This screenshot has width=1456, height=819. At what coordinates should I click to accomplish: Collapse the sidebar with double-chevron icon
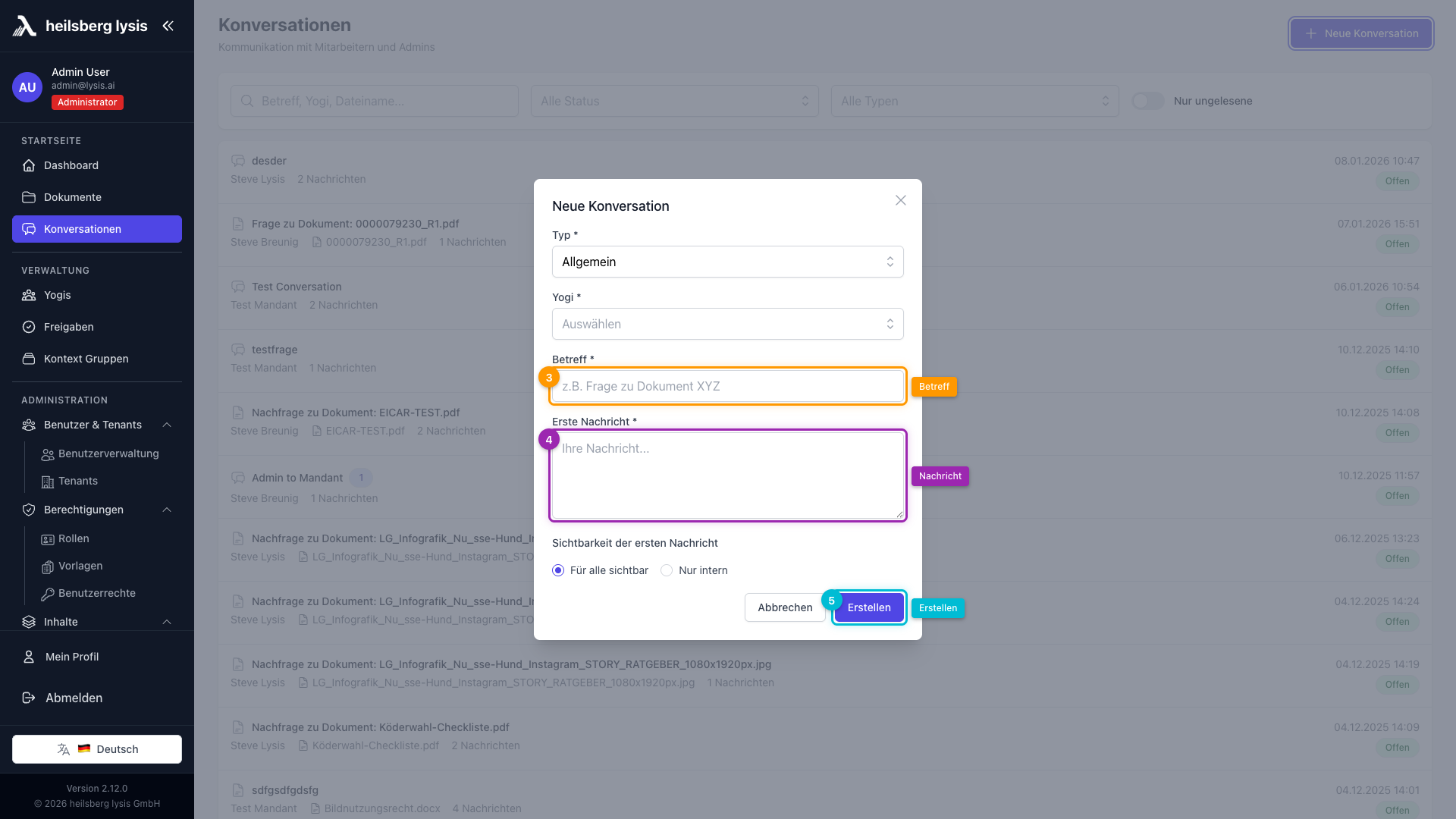[x=168, y=26]
